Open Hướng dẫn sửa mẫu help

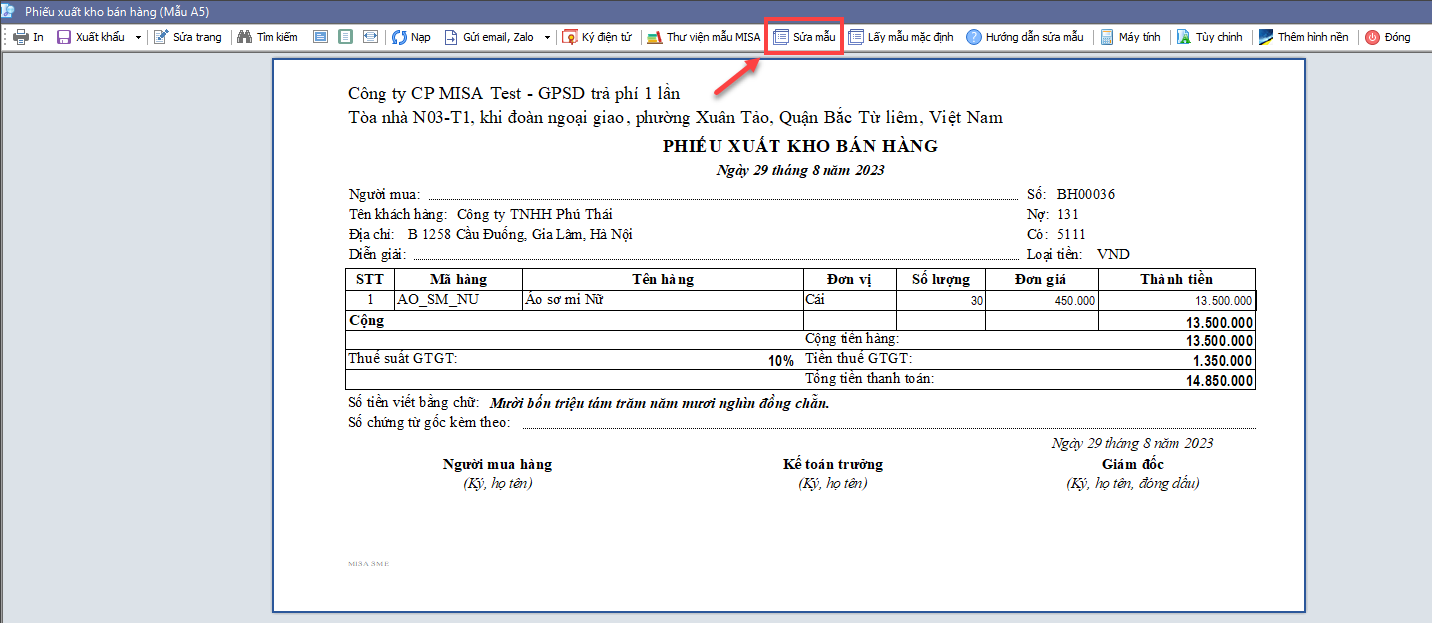(1024, 37)
